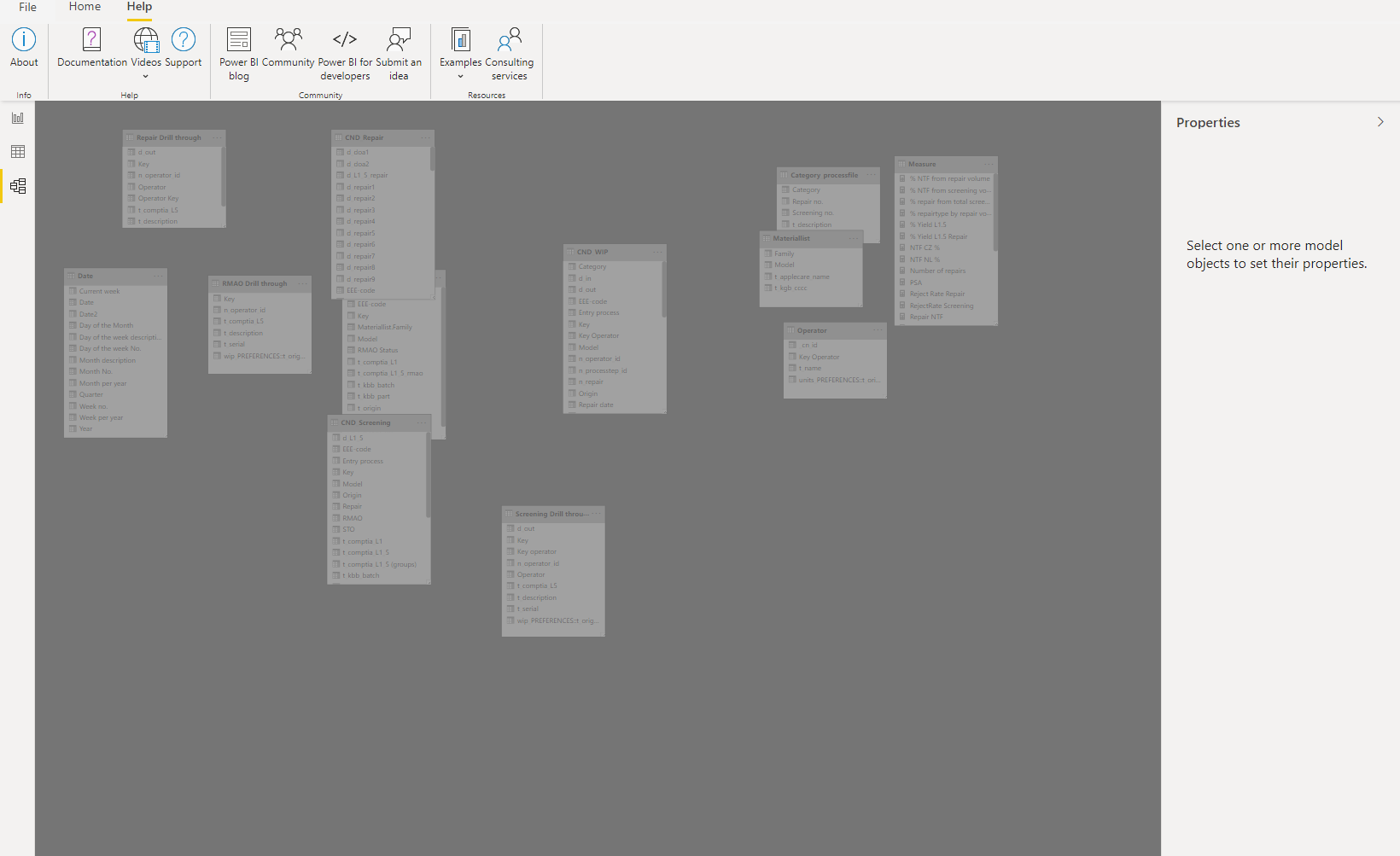Viewport: 1400px width, 856px height.
Task: Select the Model view sidebar icon
Action: [x=18, y=186]
